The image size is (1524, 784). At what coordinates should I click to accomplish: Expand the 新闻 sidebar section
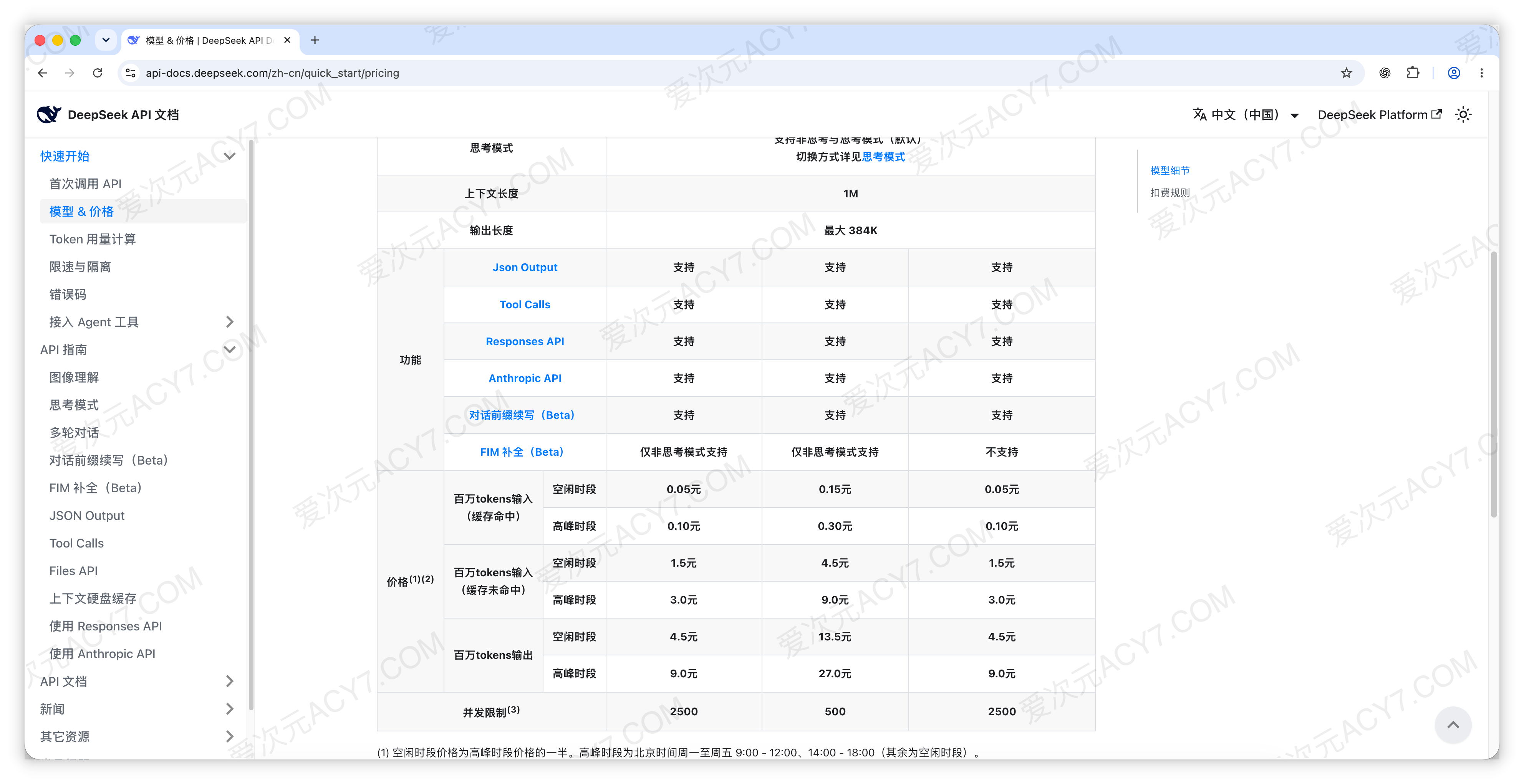[230, 708]
